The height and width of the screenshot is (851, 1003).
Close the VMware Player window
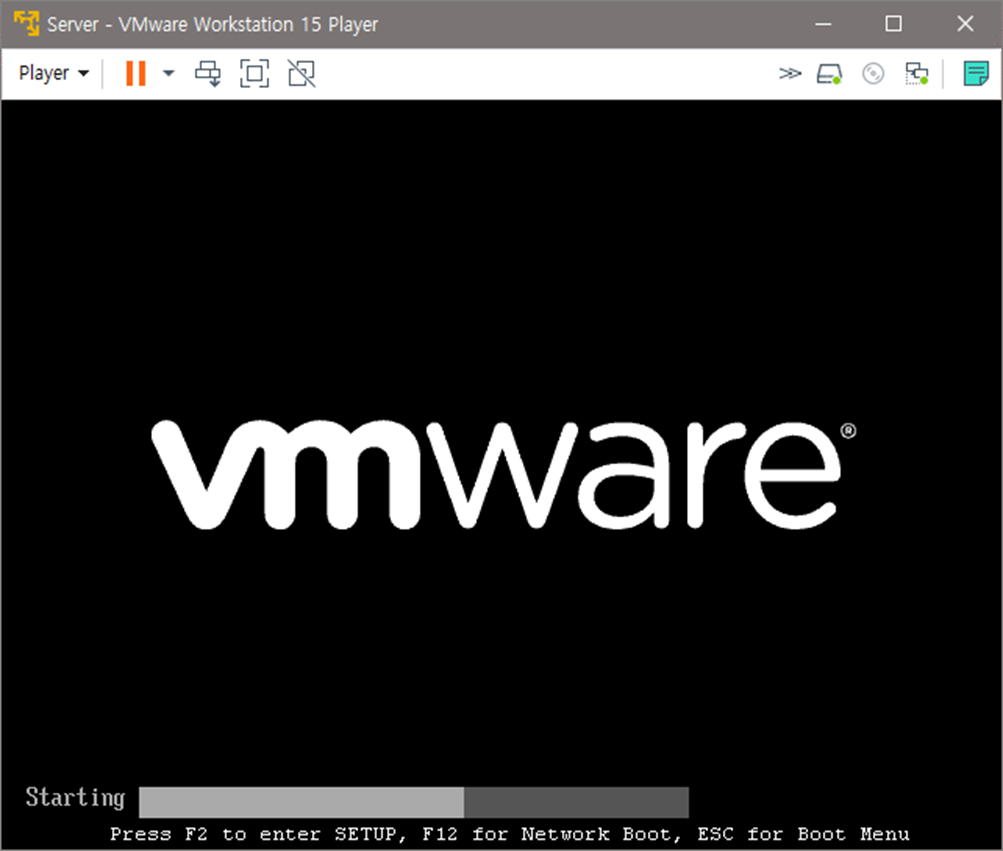(964, 22)
